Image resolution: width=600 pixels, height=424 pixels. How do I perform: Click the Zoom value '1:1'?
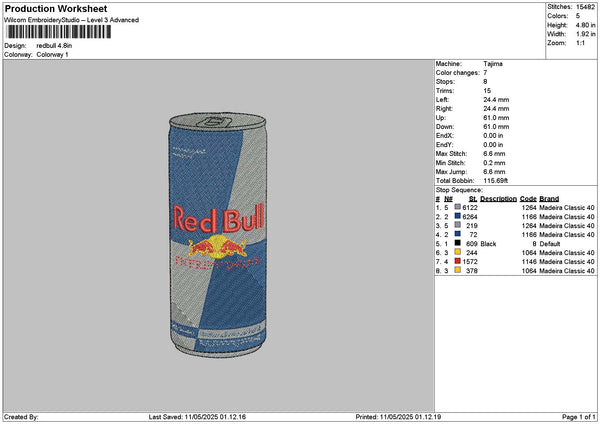coord(580,43)
